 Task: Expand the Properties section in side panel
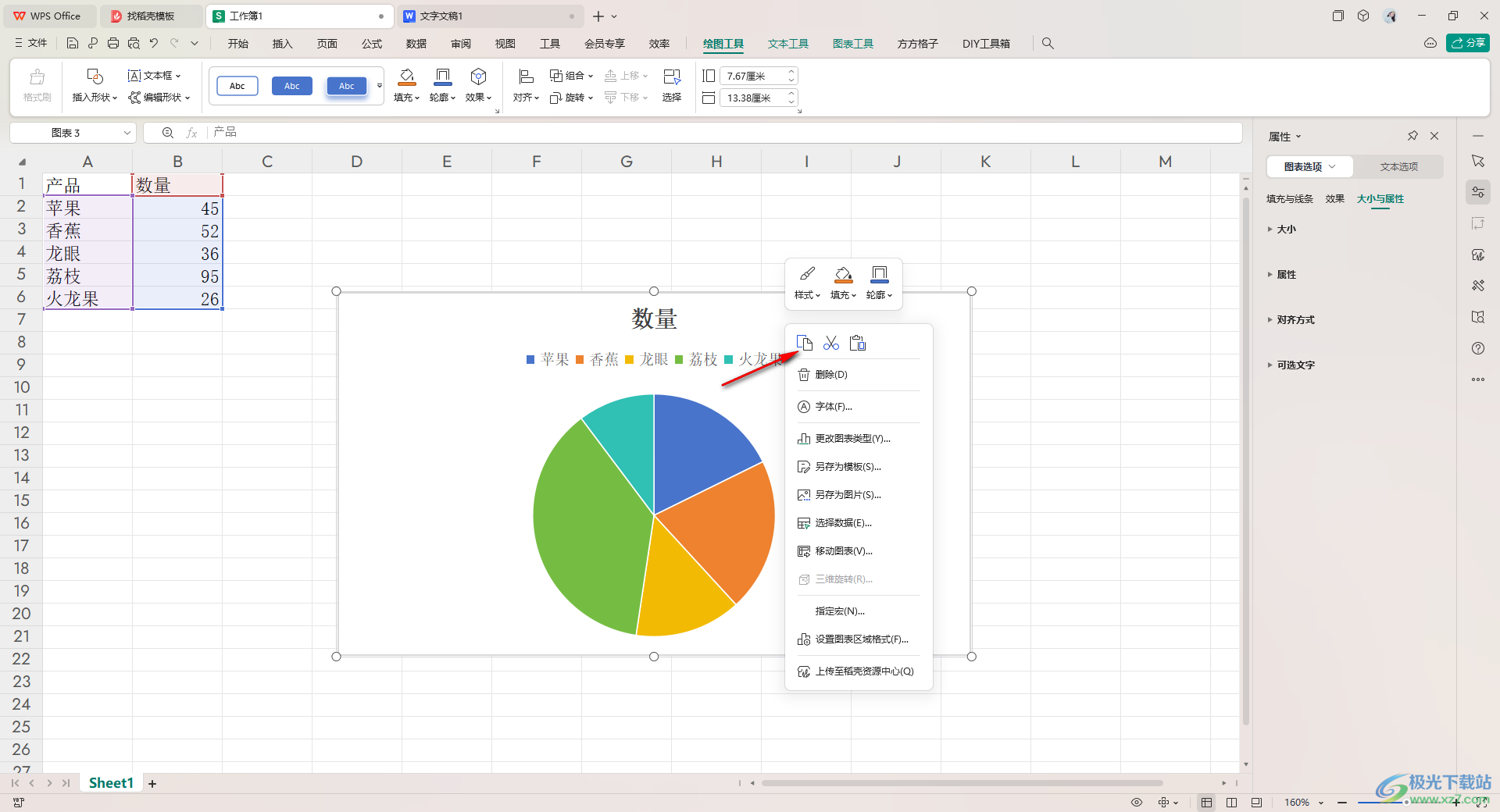point(1281,275)
